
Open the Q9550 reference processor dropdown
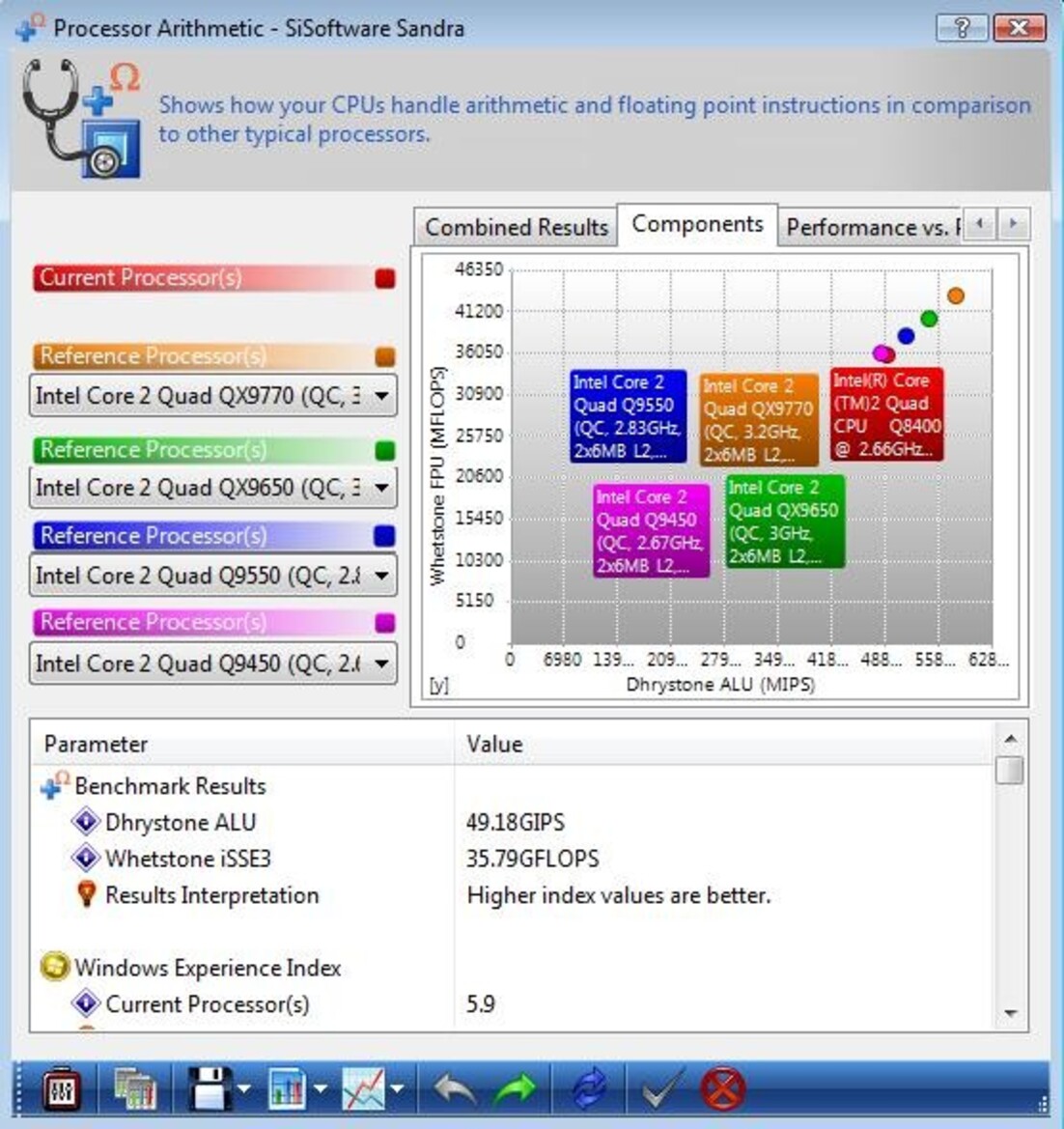point(213,576)
